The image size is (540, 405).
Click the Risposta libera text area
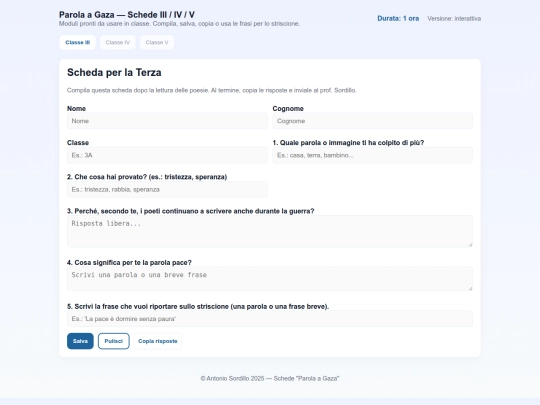(x=270, y=231)
